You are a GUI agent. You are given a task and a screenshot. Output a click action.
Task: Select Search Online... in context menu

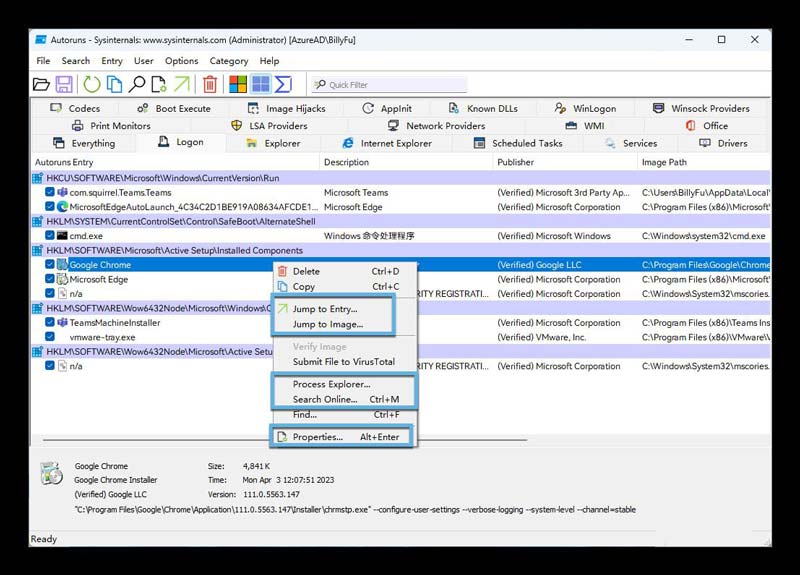click(345, 399)
